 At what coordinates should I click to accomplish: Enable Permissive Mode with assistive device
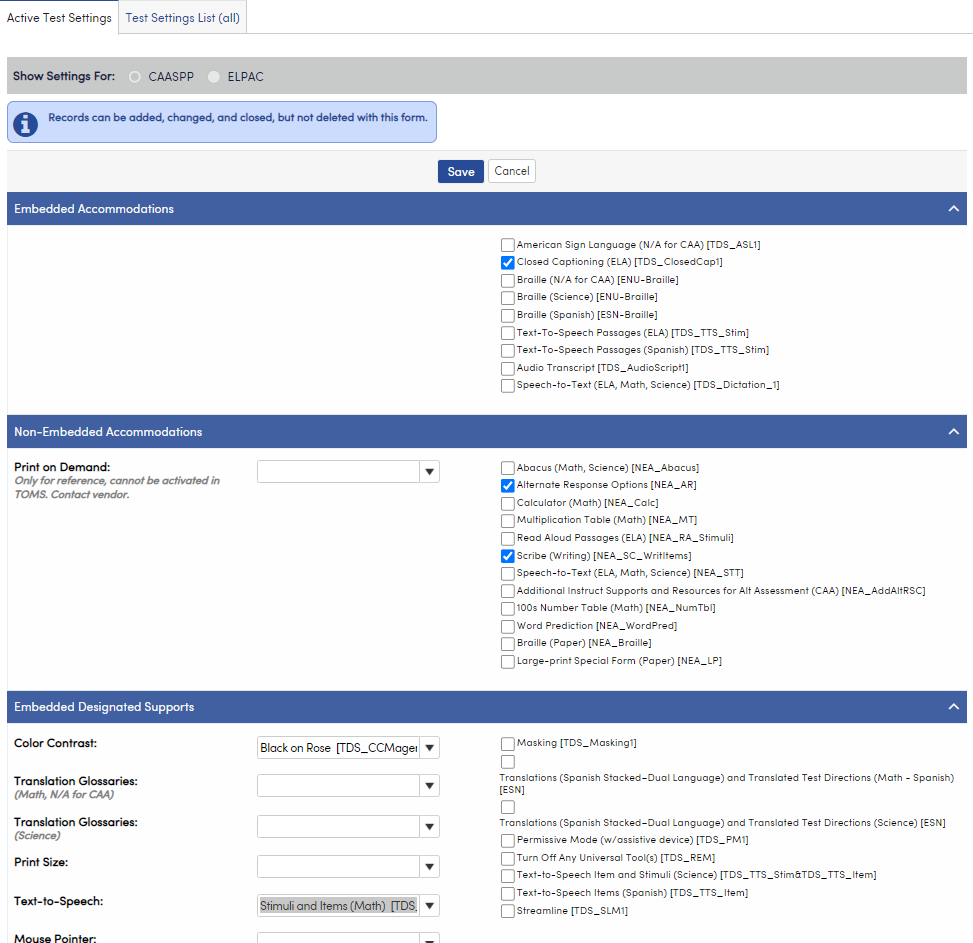click(507, 840)
